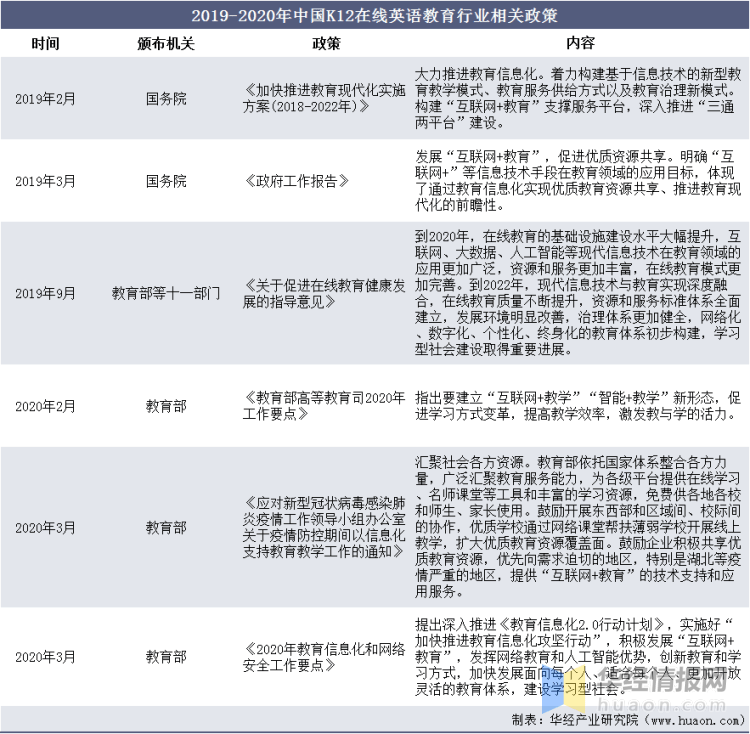Select '教育部' in the 2020年2月 row
The width and height of the screenshot is (750, 734).
pyautogui.click(x=166, y=406)
